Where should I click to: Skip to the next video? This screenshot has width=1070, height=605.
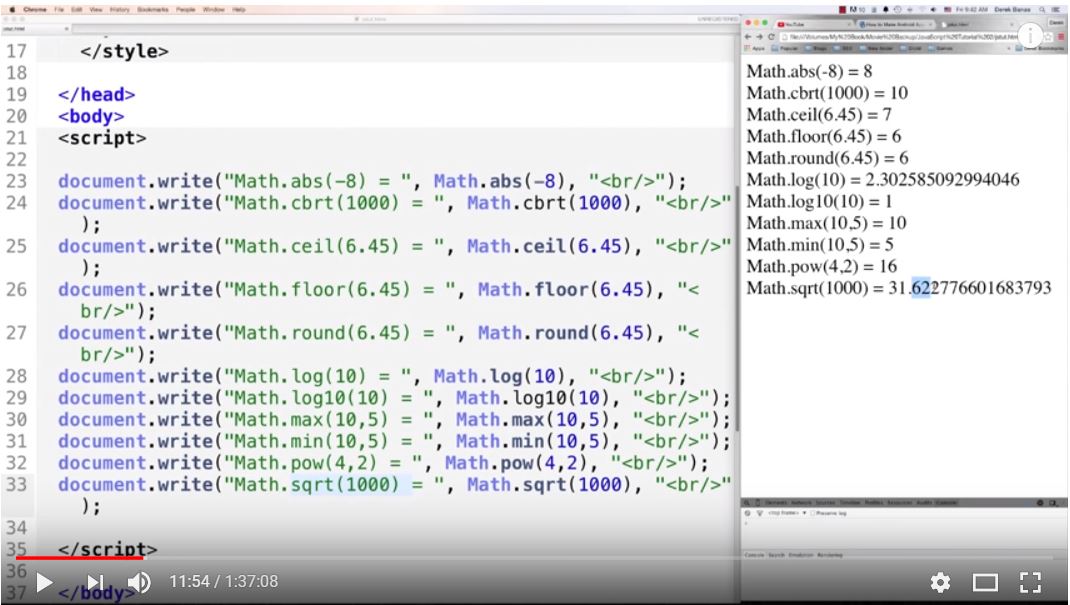95,582
